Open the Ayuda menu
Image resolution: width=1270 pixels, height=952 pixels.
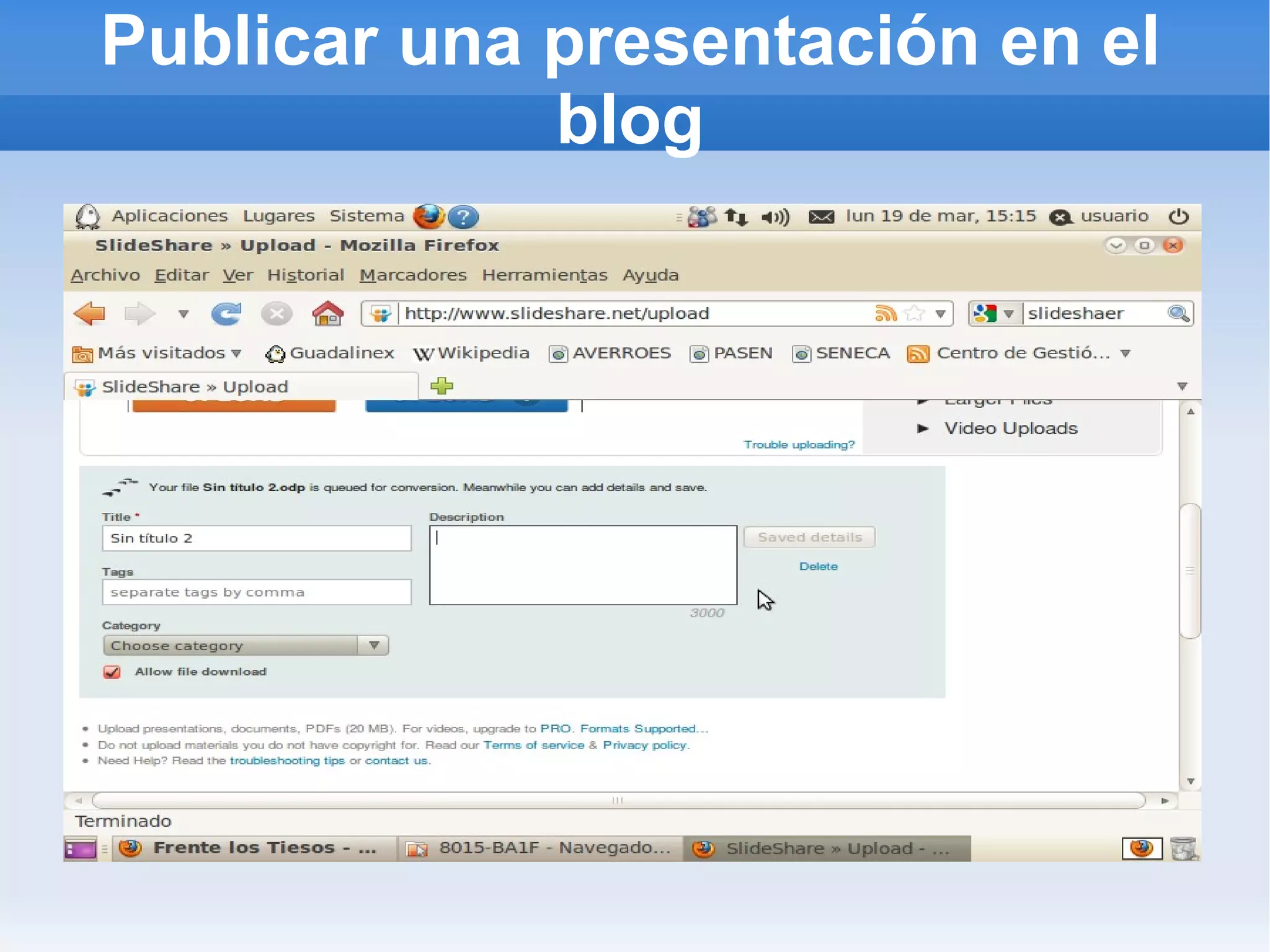[651, 275]
